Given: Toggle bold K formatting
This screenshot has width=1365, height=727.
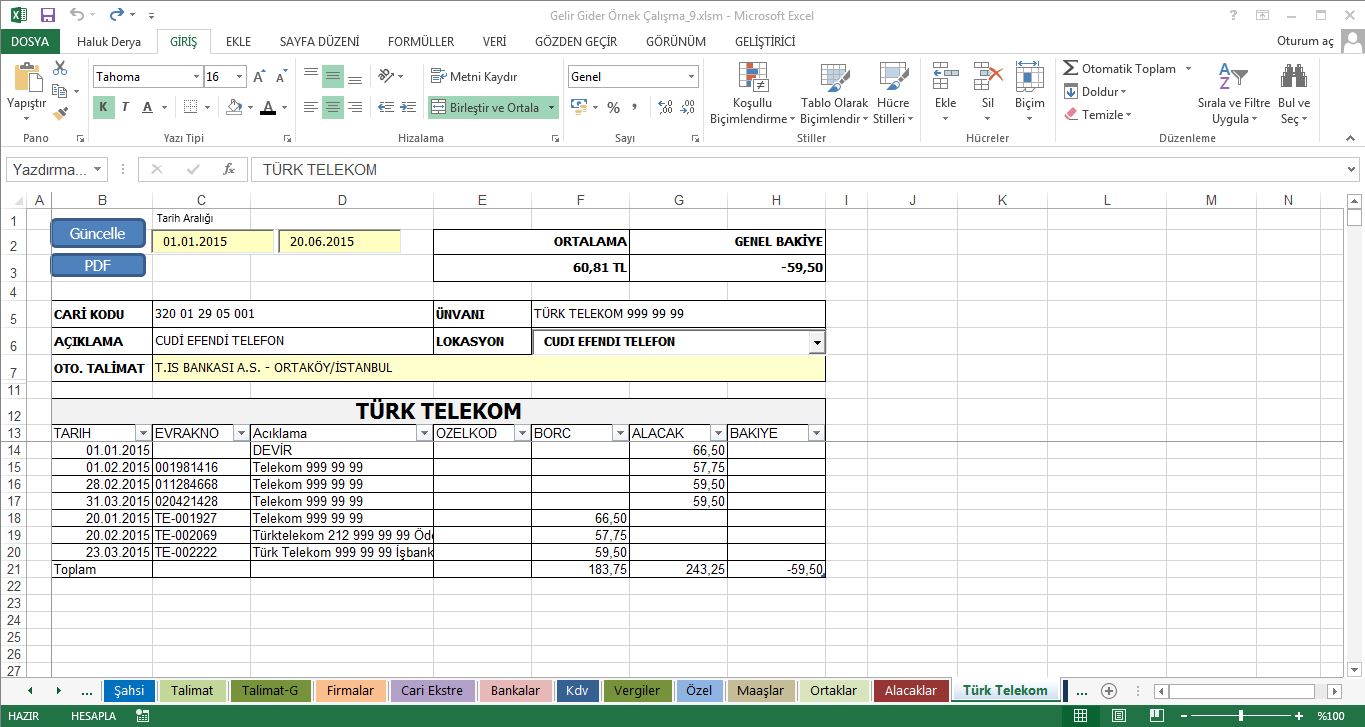Looking at the screenshot, I should click(104, 107).
